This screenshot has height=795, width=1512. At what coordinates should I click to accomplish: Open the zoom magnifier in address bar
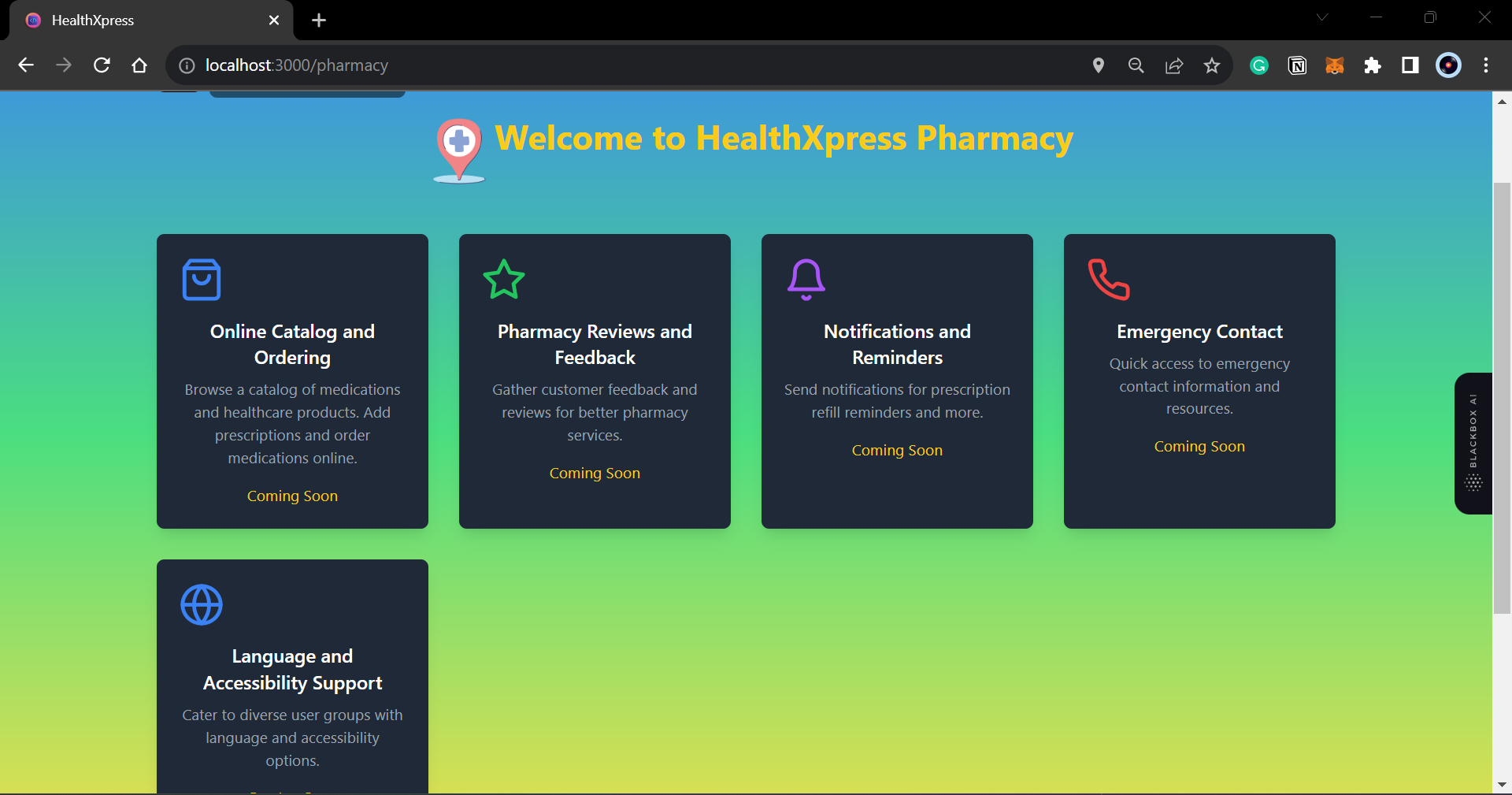[1136, 65]
